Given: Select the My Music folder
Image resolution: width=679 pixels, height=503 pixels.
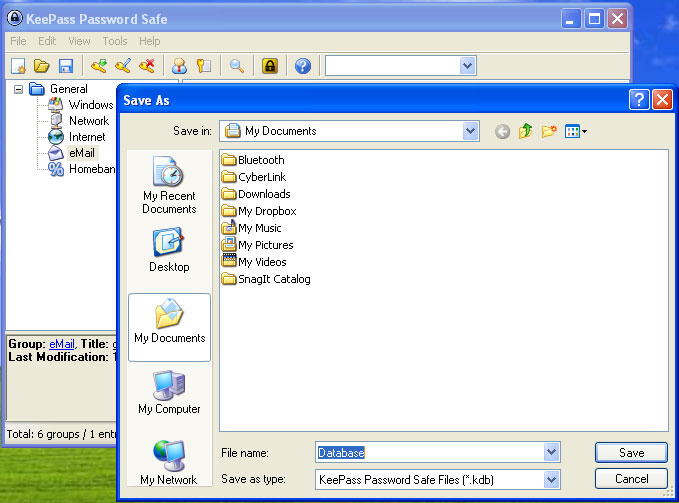Looking at the screenshot, I should click(252, 228).
